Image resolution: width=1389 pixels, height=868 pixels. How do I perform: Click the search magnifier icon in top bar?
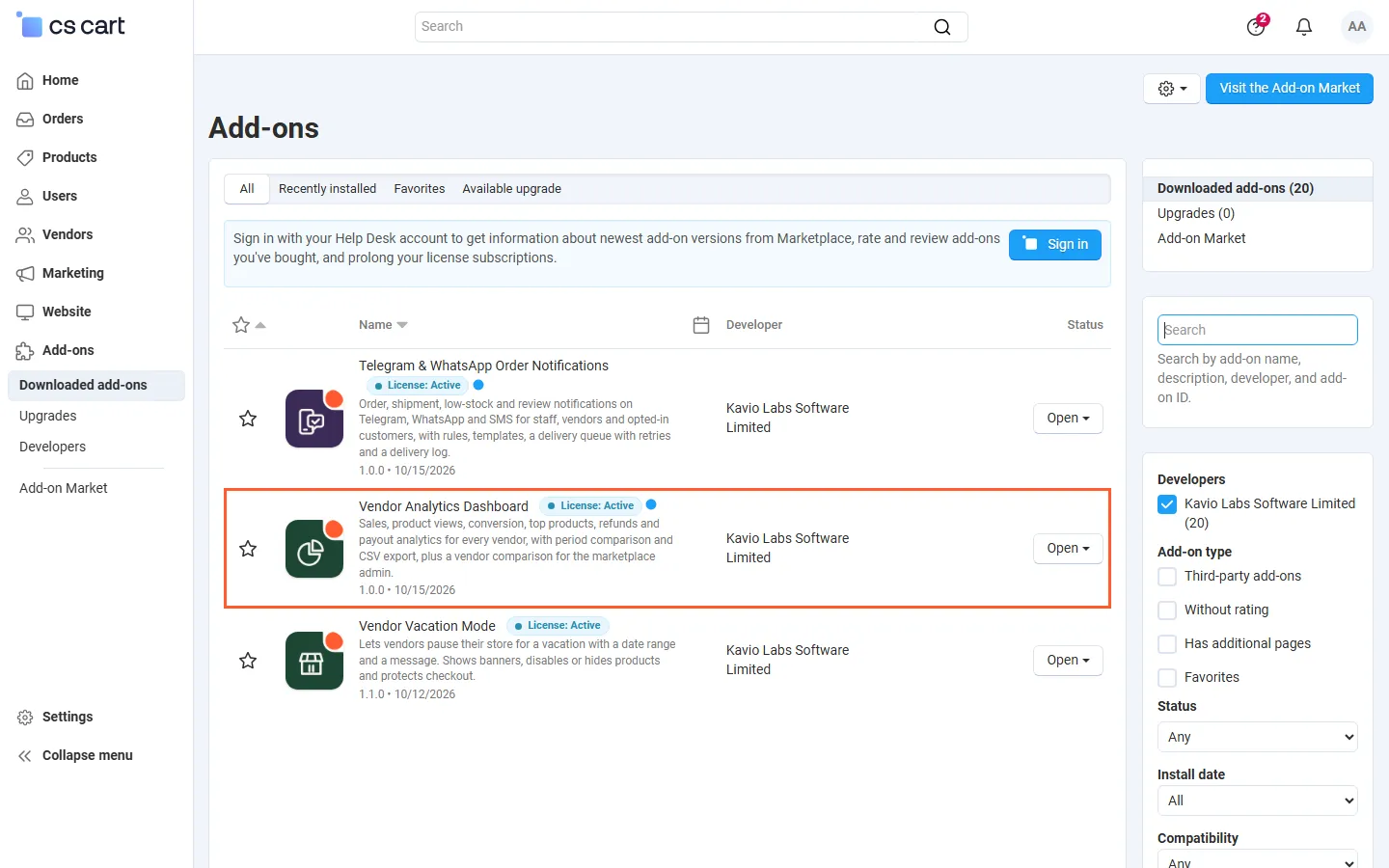point(942,27)
